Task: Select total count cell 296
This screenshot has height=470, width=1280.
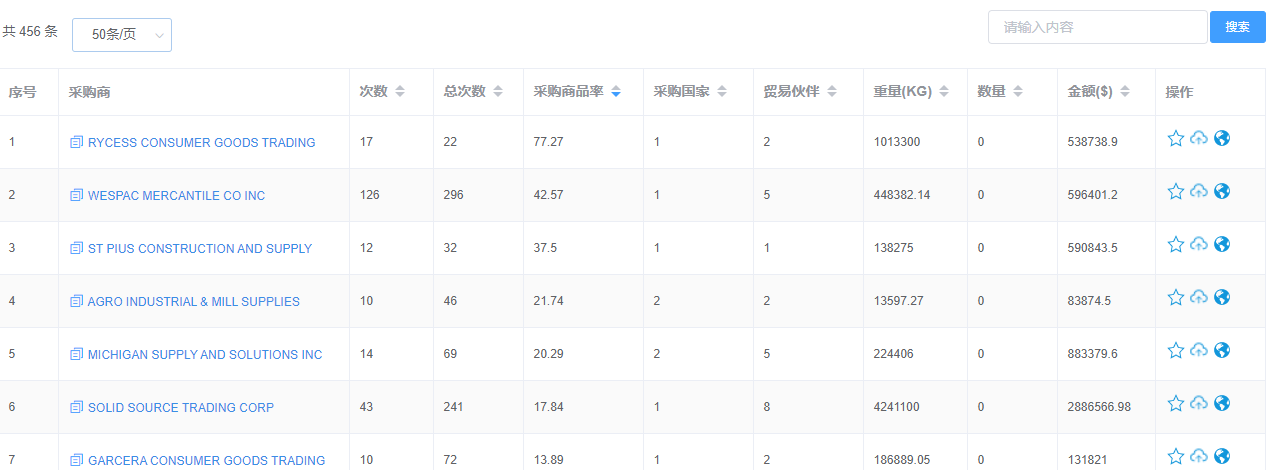Action: (454, 195)
